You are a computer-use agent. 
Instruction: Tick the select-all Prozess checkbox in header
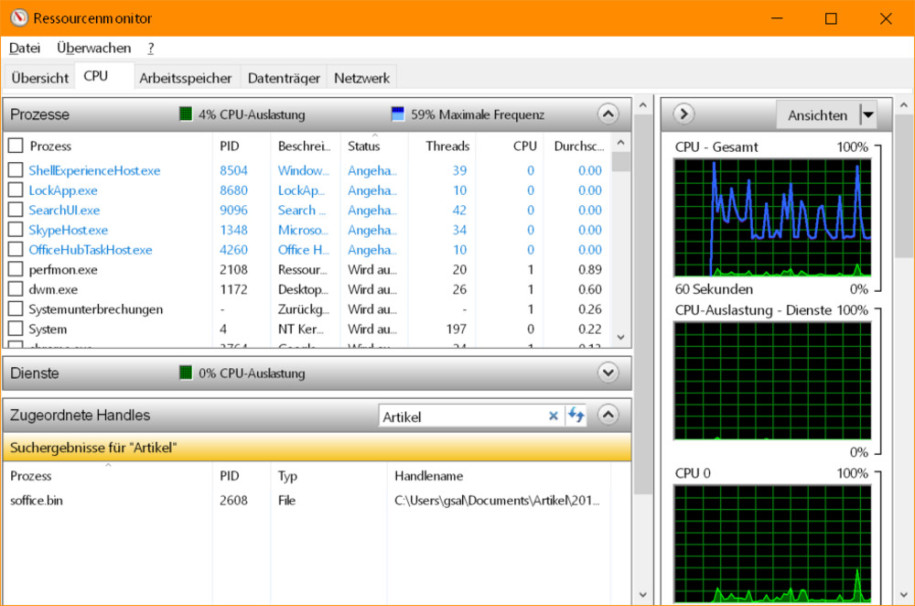16,145
